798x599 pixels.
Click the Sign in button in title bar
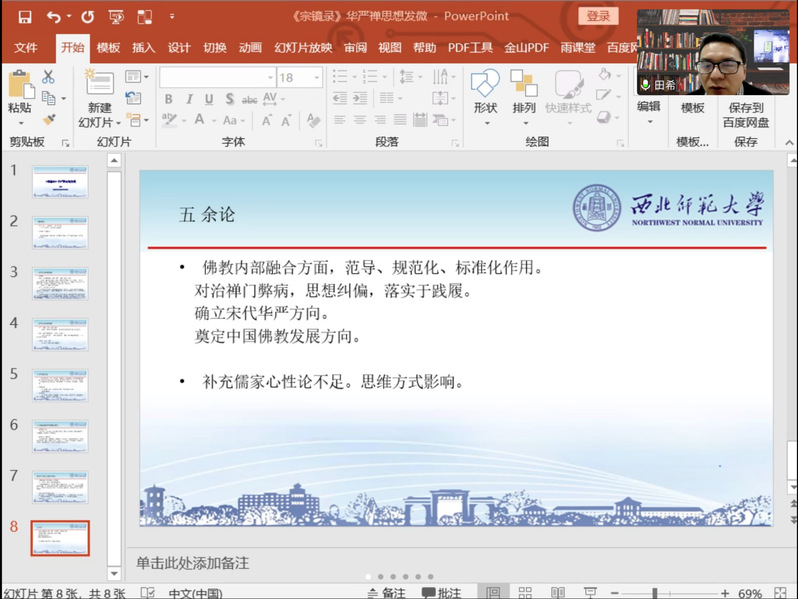tap(598, 16)
